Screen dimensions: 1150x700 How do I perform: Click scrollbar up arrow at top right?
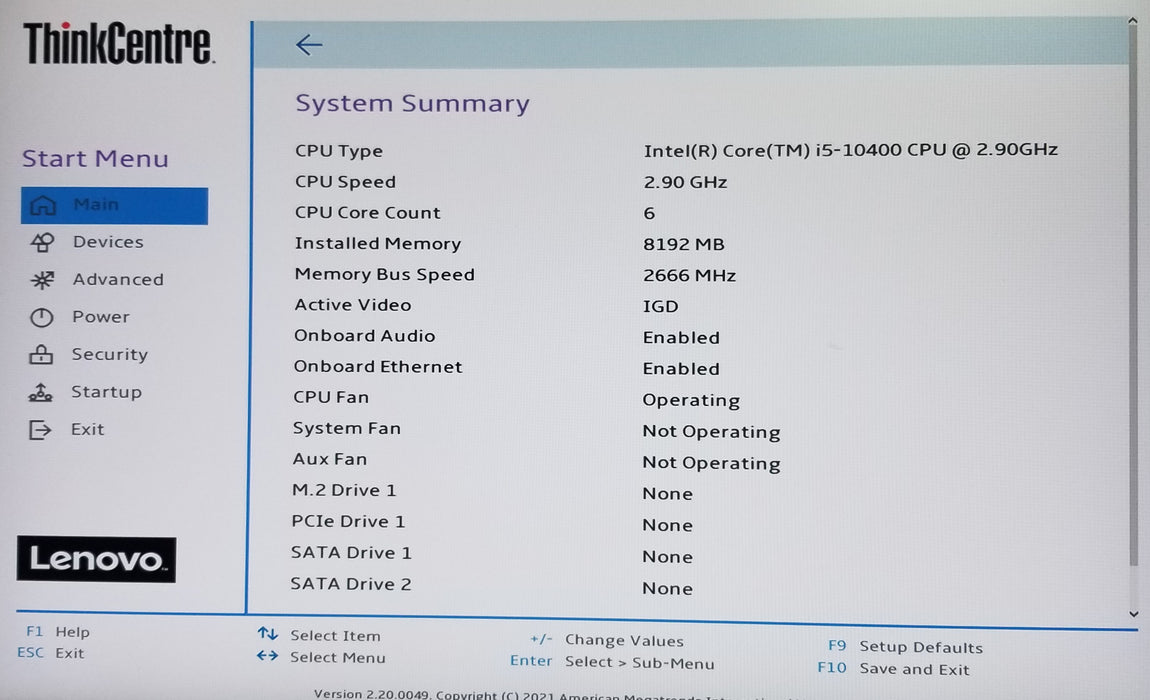pos(1133,21)
